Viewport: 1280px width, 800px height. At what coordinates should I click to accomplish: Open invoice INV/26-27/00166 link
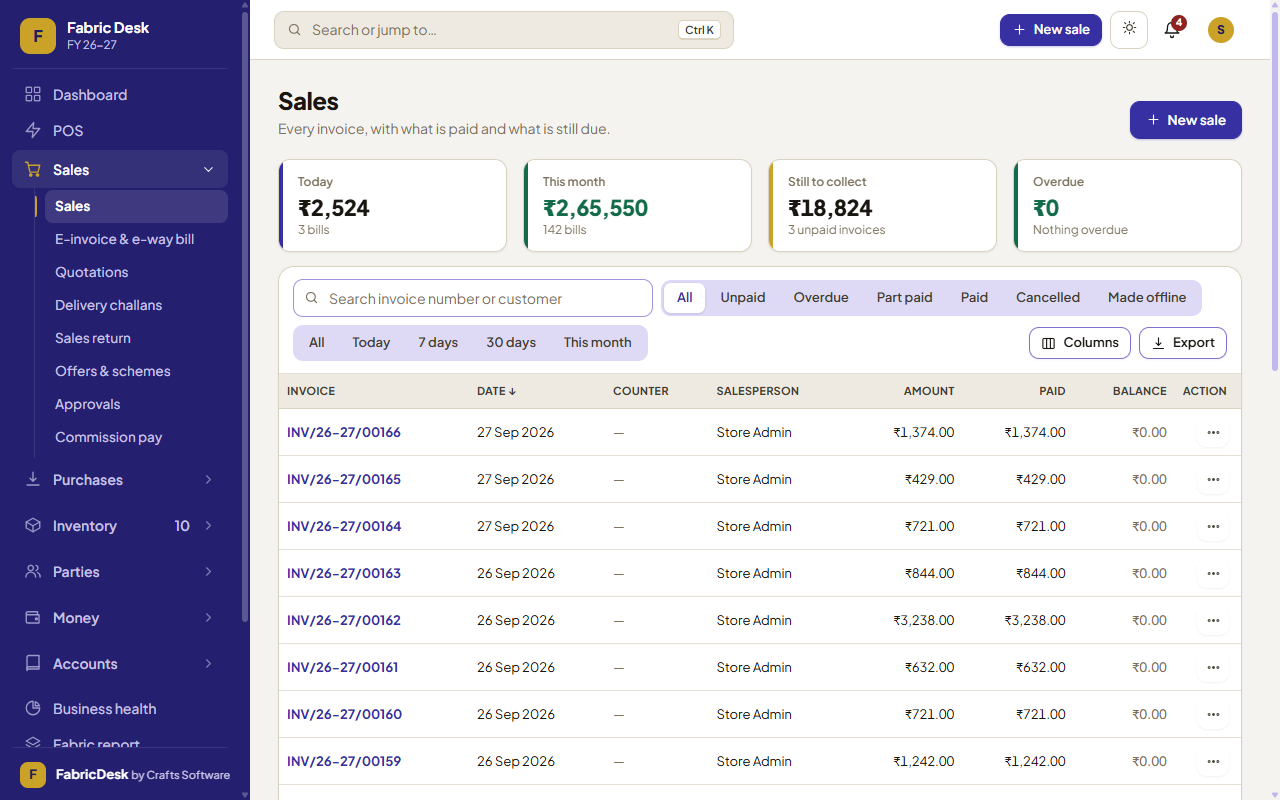[344, 433]
